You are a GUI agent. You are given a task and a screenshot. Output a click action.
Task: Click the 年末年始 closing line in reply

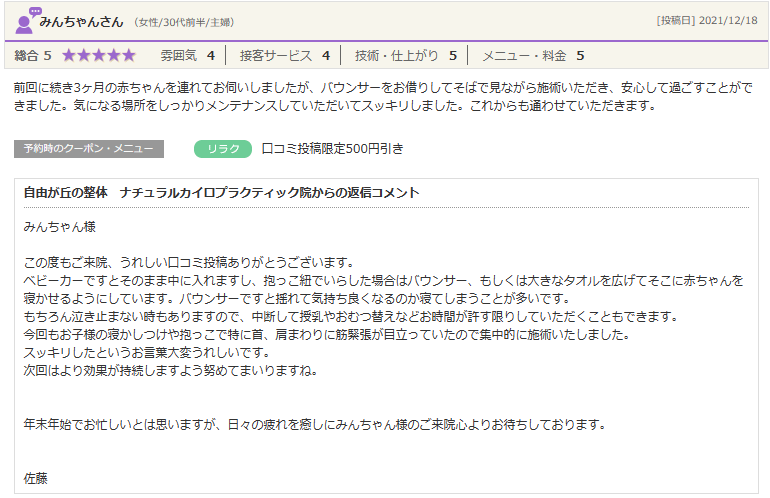314,425
